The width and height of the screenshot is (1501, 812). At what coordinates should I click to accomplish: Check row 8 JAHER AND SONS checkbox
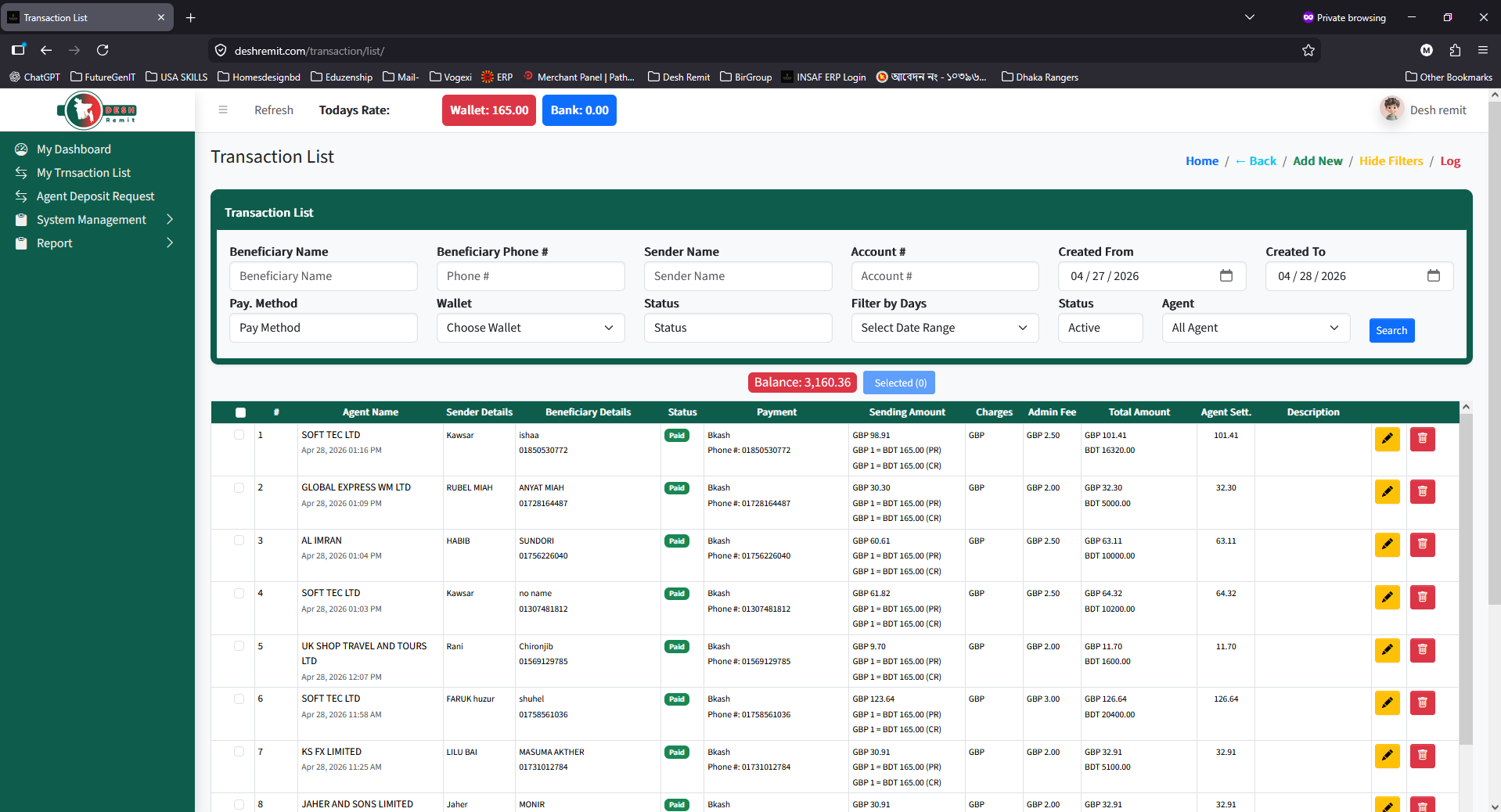coord(239,803)
